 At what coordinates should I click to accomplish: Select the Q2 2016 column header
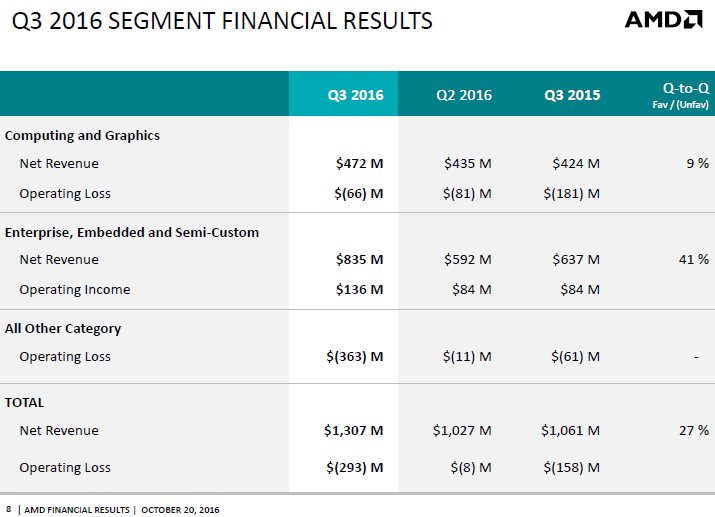(x=464, y=95)
